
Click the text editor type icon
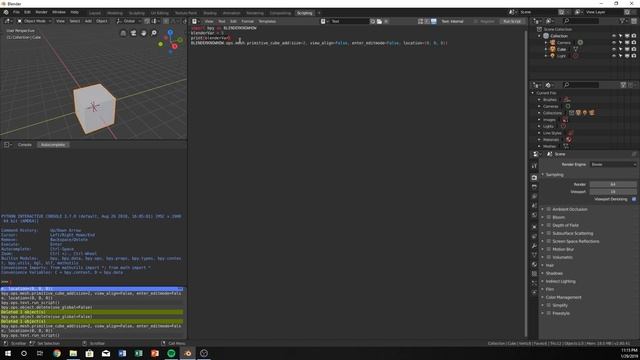pos(196,21)
